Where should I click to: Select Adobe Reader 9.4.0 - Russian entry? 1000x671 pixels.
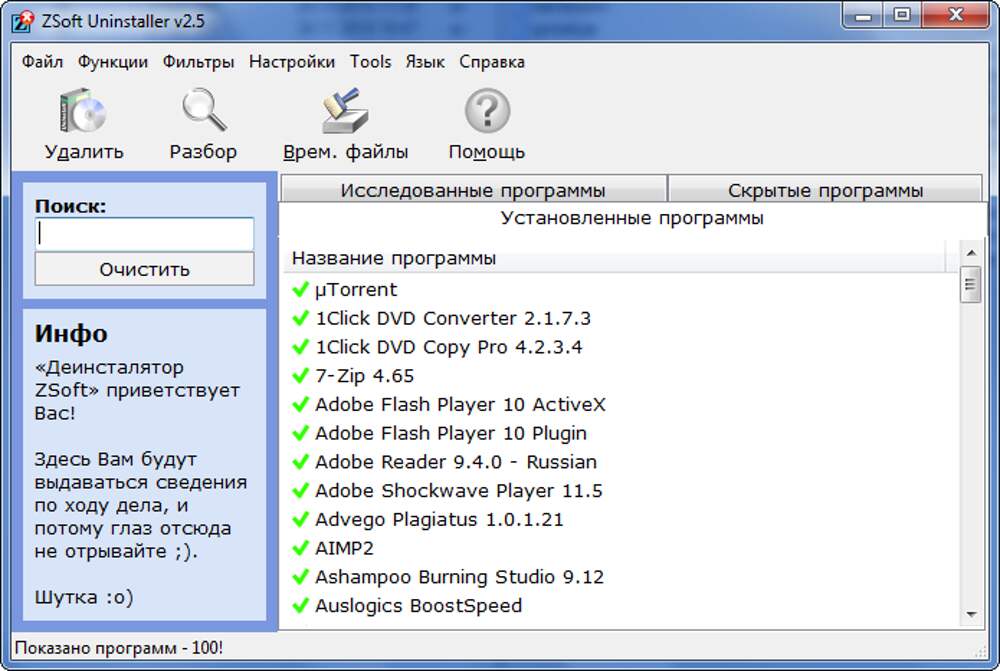455,462
